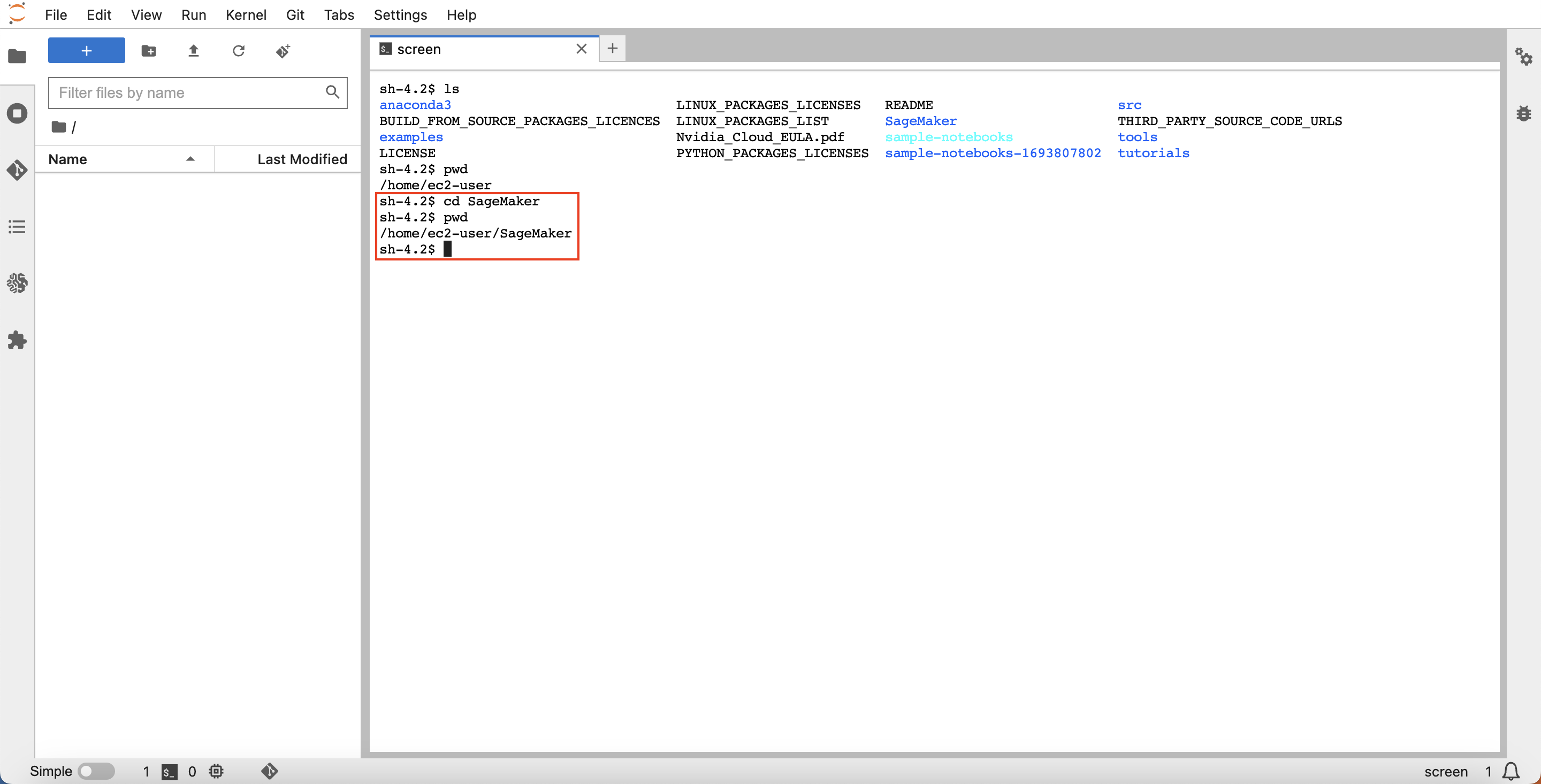Open the File Browser panel
The image size is (1541, 784).
17,57
